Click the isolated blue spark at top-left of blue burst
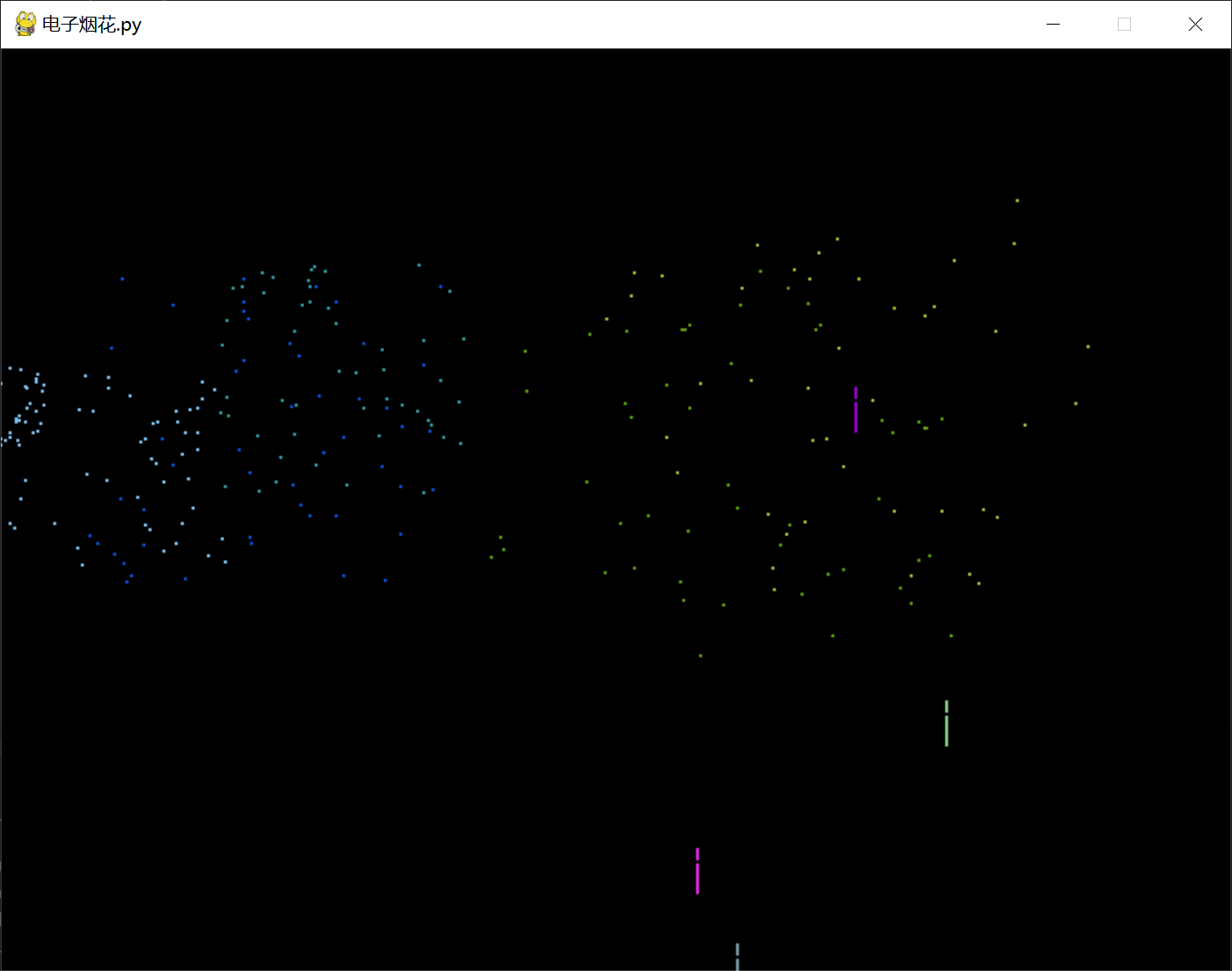This screenshot has width=1232, height=971. click(122, 279)
